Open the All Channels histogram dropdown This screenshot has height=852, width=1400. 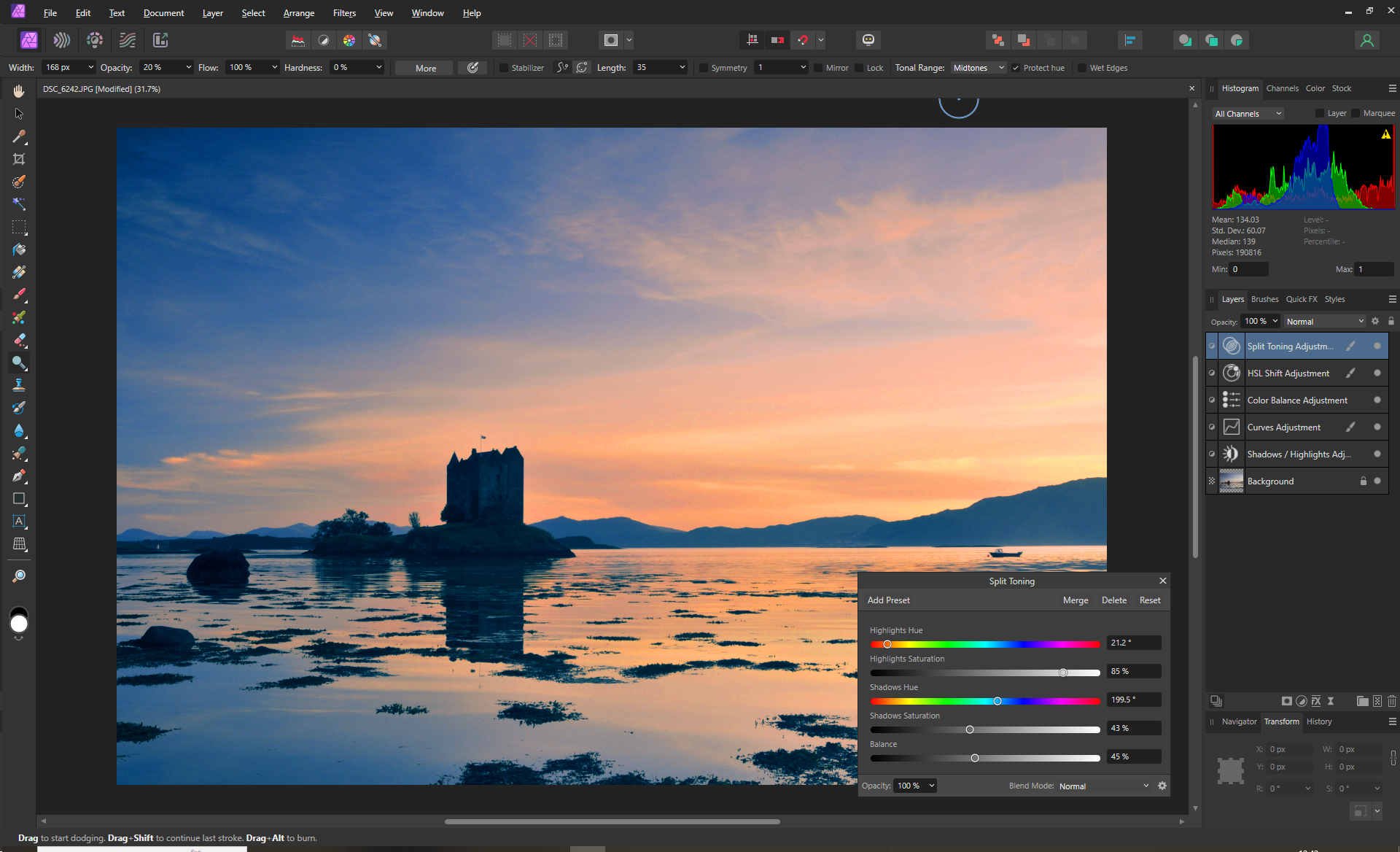tap(1248, 114)
